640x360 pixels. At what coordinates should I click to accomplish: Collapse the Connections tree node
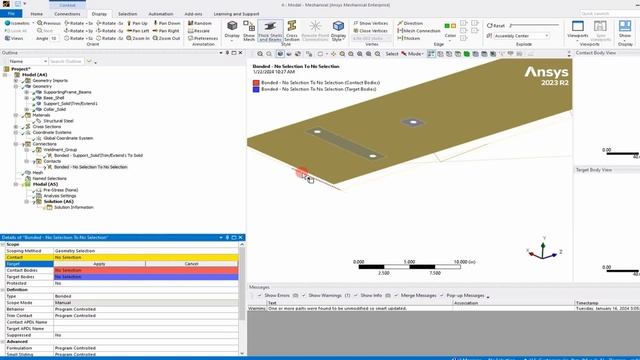click(x=16, y=144)
